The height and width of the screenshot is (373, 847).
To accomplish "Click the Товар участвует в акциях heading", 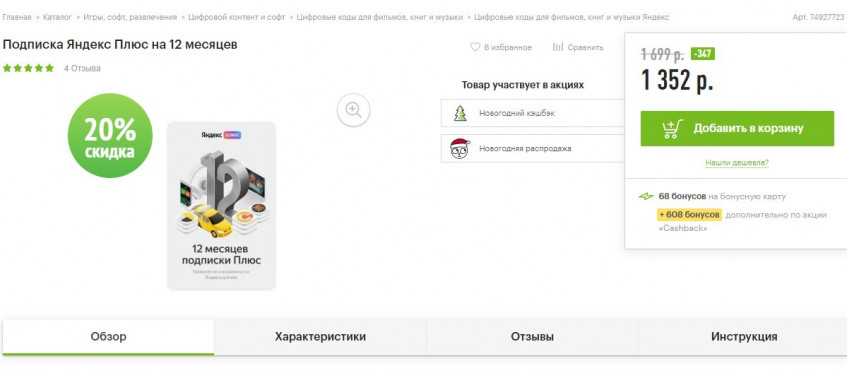I will 523,85.
